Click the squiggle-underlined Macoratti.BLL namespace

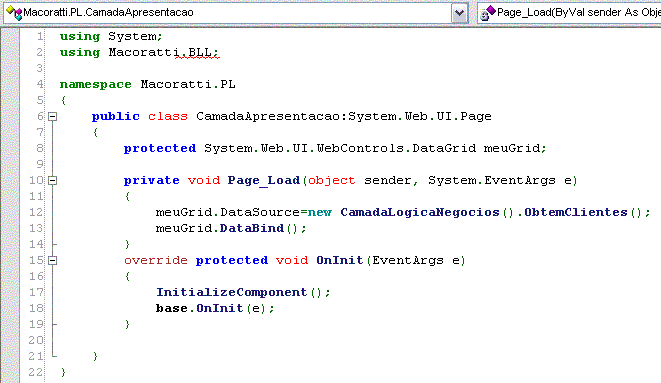(x=164, y=52)
